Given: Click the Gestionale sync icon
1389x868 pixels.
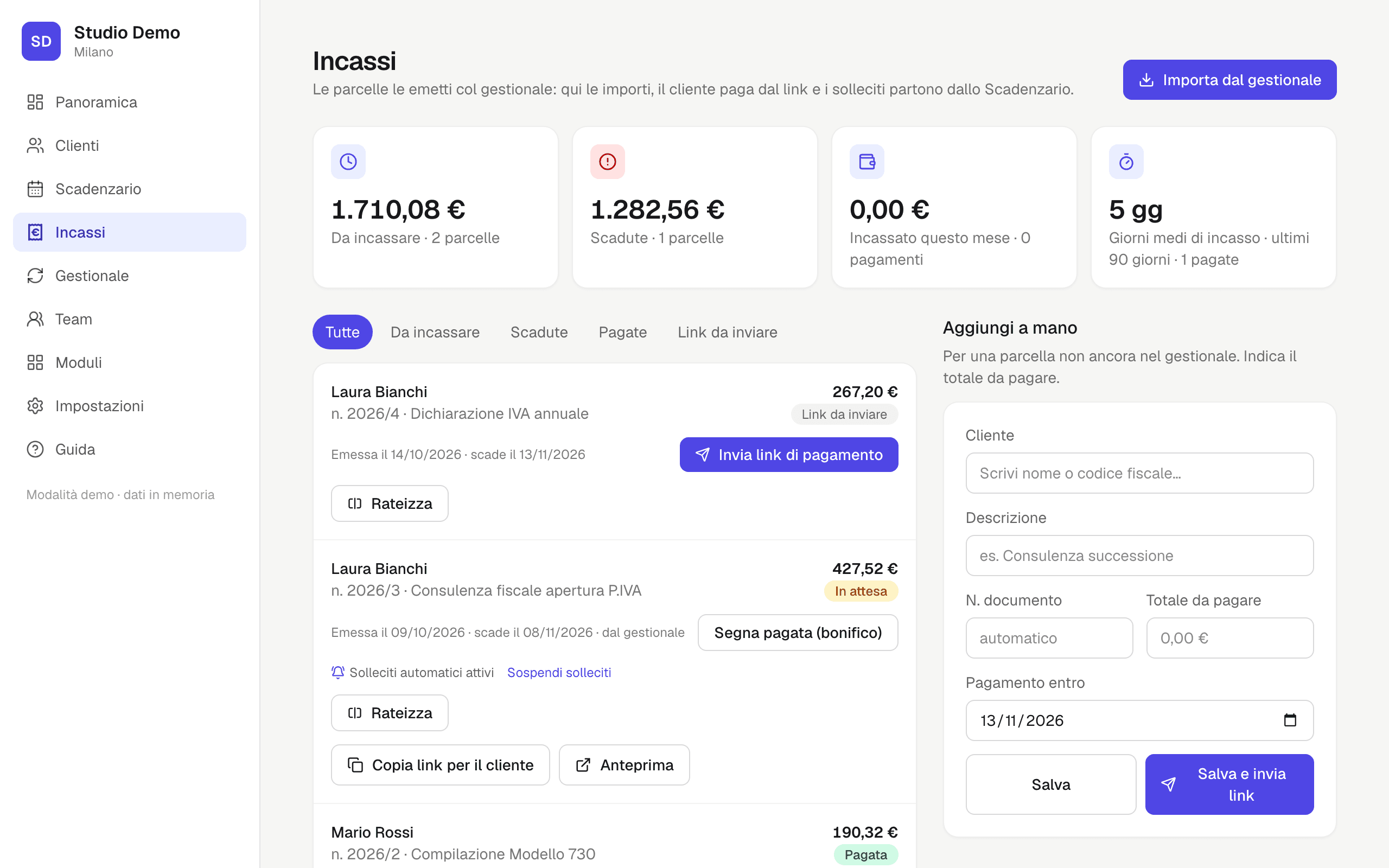Looking at the screenshot, I should coord(35,276).
